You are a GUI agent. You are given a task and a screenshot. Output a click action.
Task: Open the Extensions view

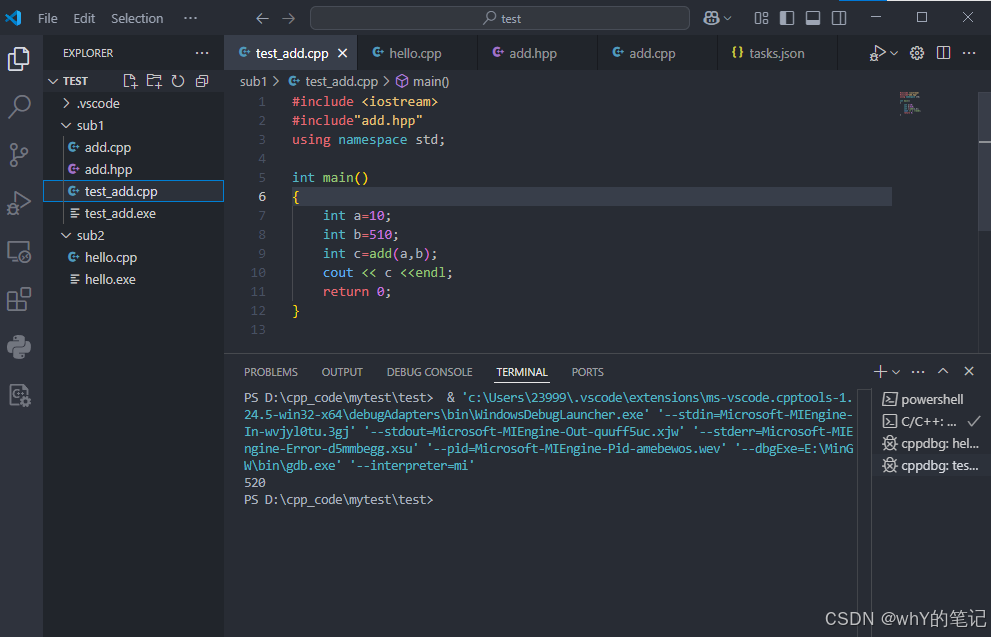tap(19, 299)
